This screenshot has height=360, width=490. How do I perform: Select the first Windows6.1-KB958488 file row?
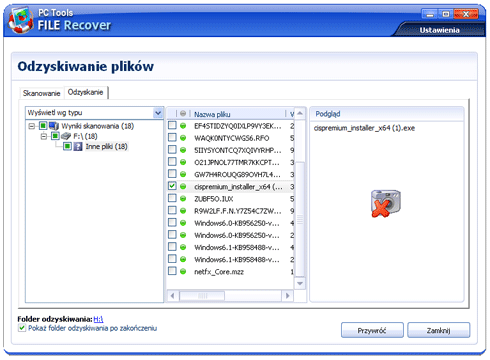tap(231, 247)
